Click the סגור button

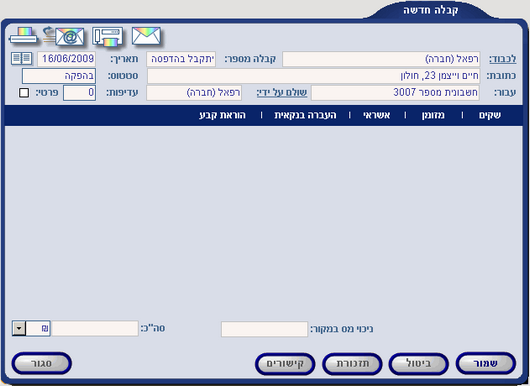point(42,364)
